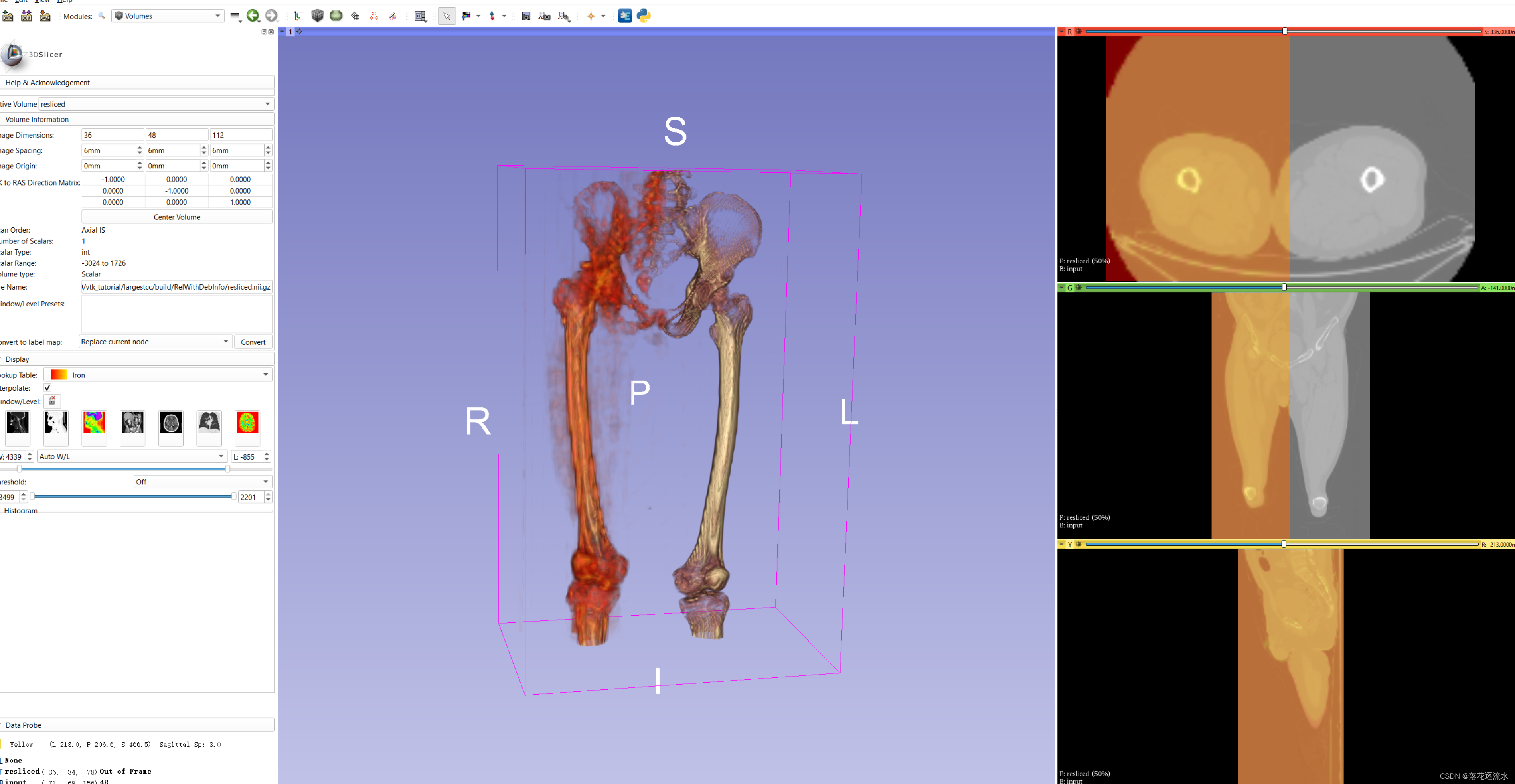Viewport: 1515px width, 784px height.
Task: Open the Python console icon
Action: pos(644,16)
